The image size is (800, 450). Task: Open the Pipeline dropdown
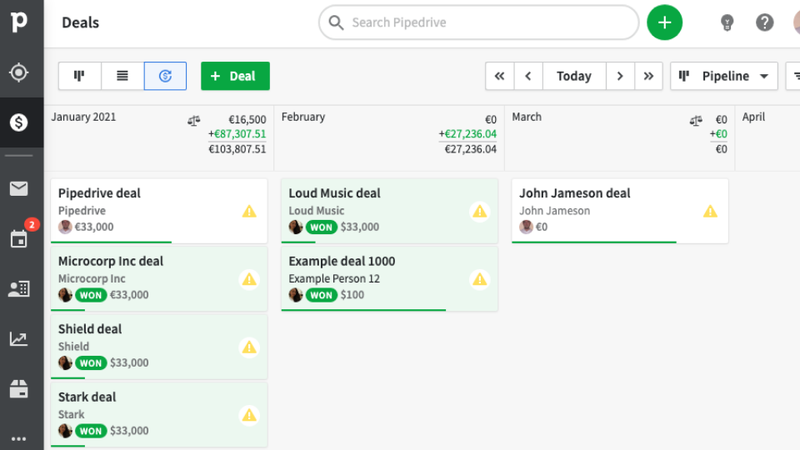724,76
